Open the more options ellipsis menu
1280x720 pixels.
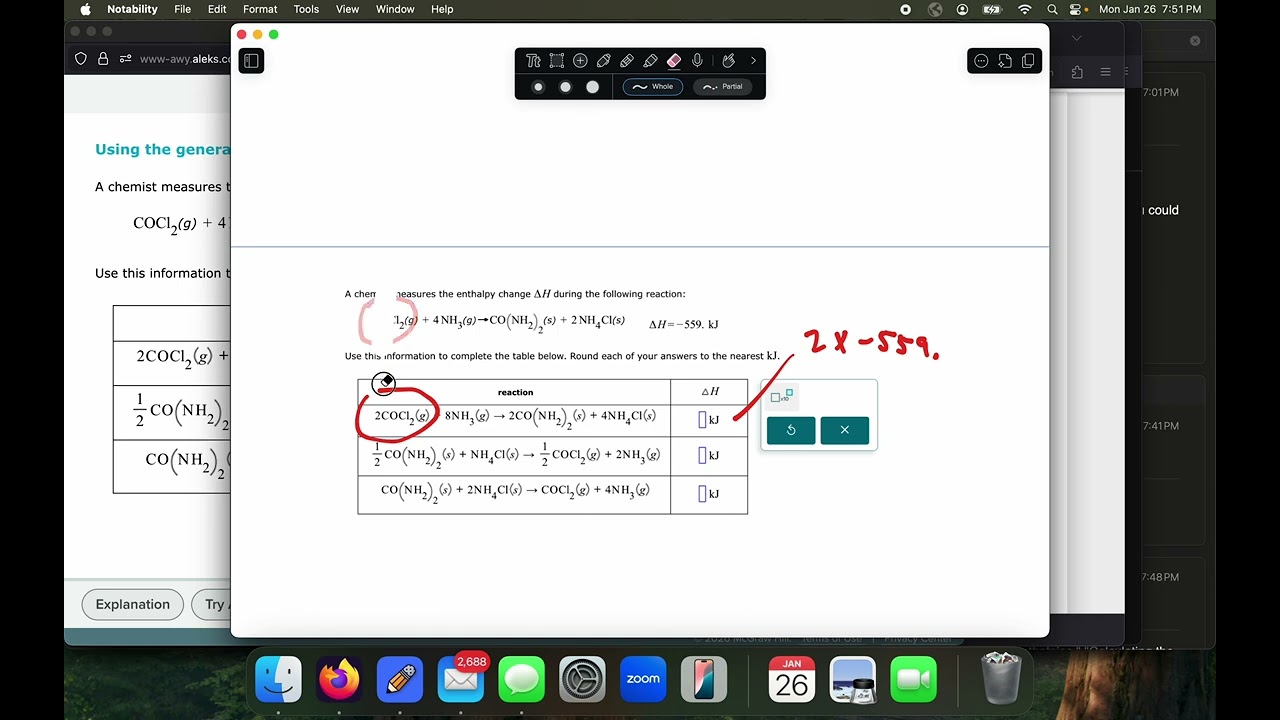[x=981, y=61]
